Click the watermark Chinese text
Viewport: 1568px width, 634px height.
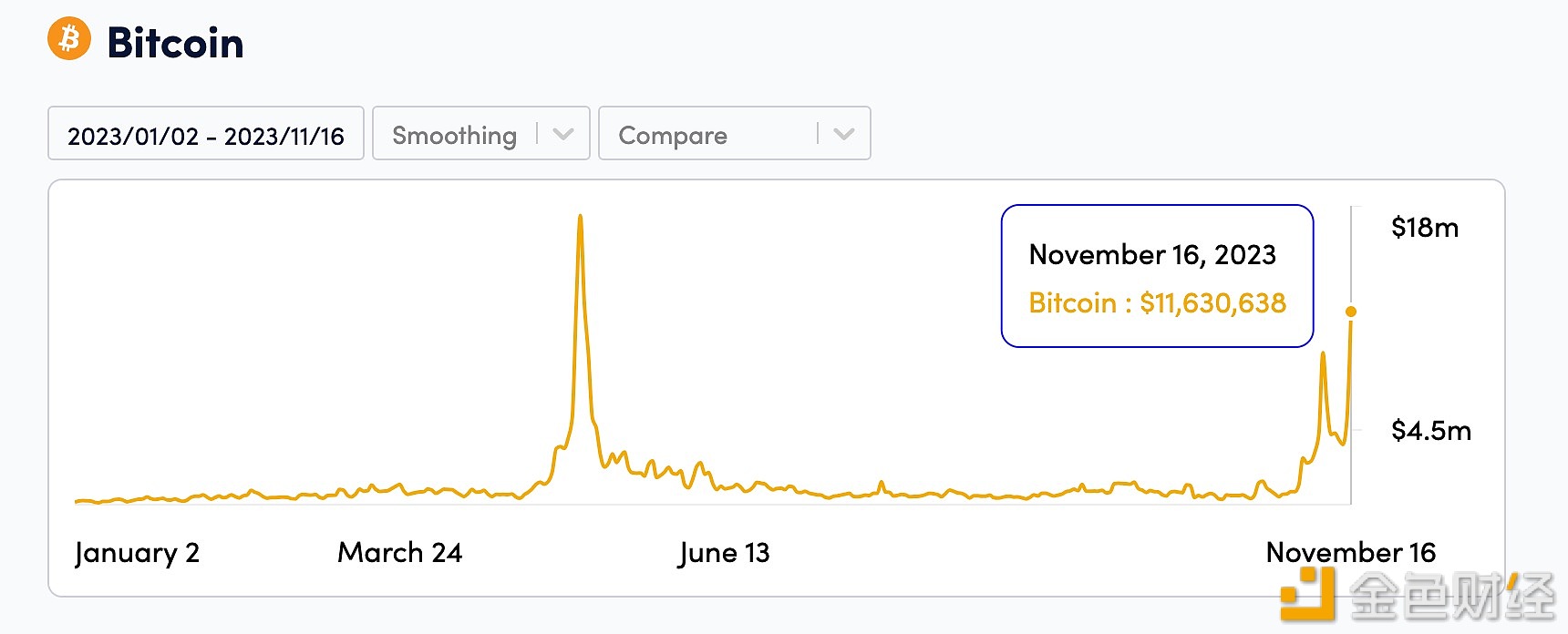pos(1452,598)
